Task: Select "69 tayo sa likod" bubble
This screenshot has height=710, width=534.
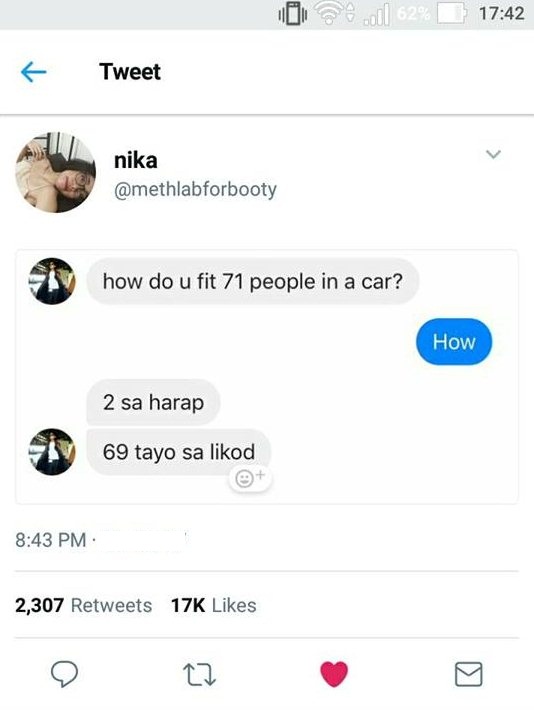Action: pos(179,452)
